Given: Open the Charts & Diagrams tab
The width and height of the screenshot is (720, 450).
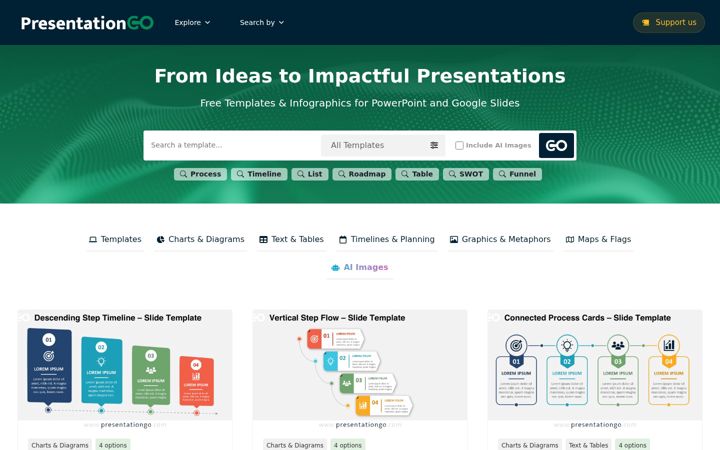Looking at the screenshot, I should point(201,239).
